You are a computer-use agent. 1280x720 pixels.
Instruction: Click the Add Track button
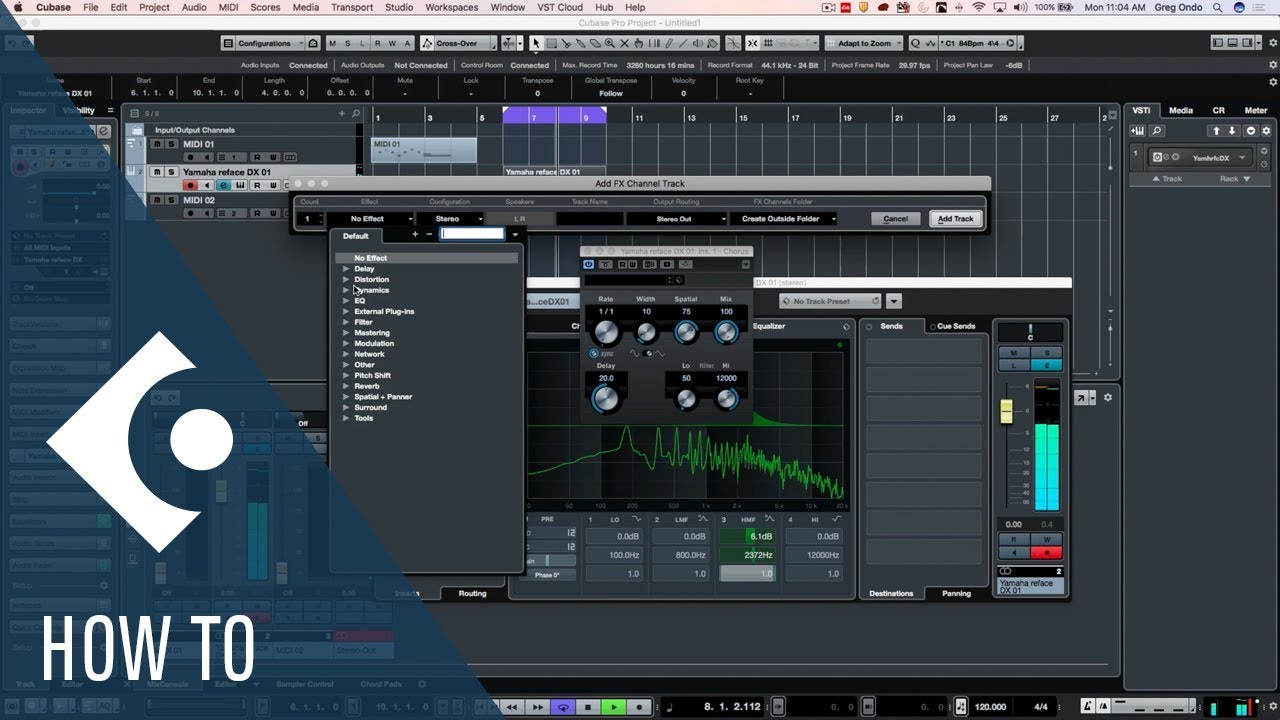click(955, 219)
